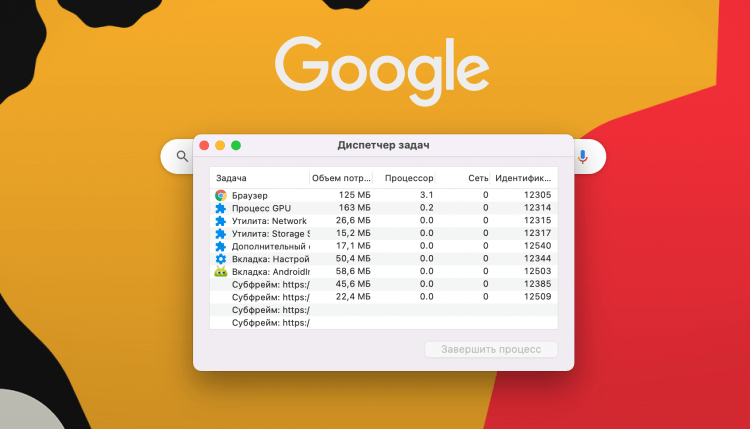
Task: Click the 163 МБ memory value
Action: (x=354, y=208)
